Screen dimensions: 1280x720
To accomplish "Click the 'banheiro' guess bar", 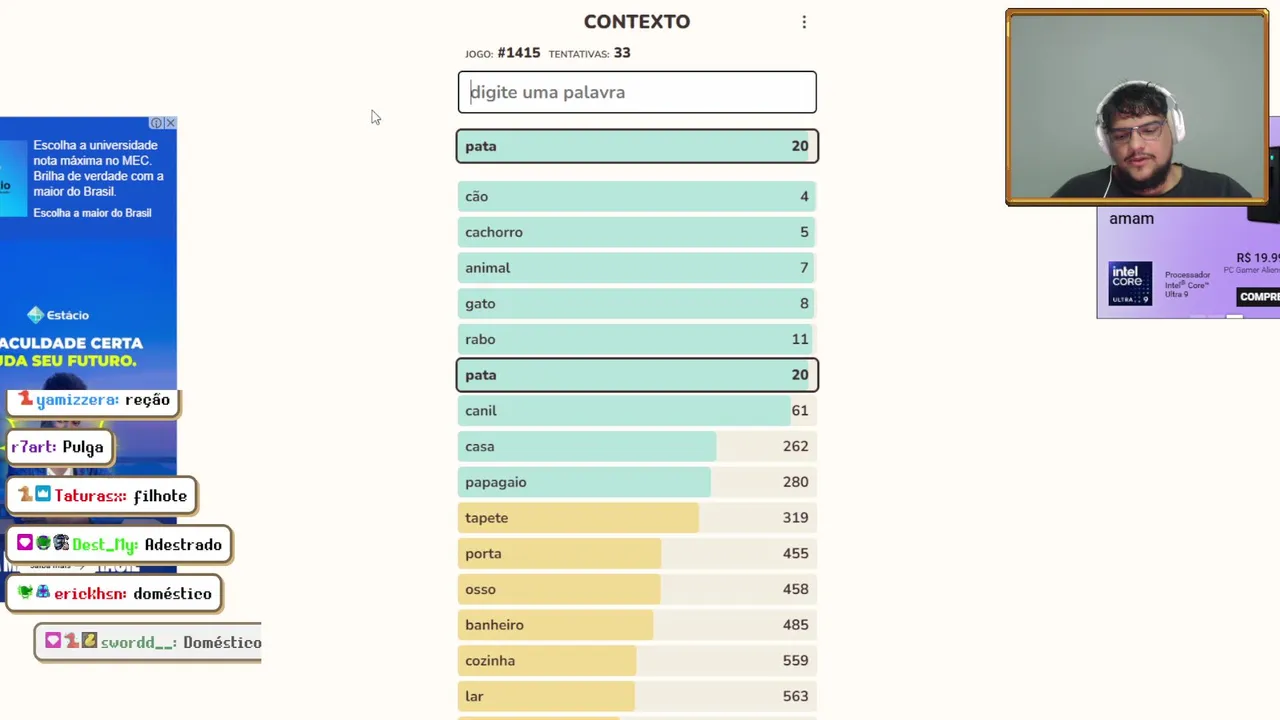I will coord(637,625).
